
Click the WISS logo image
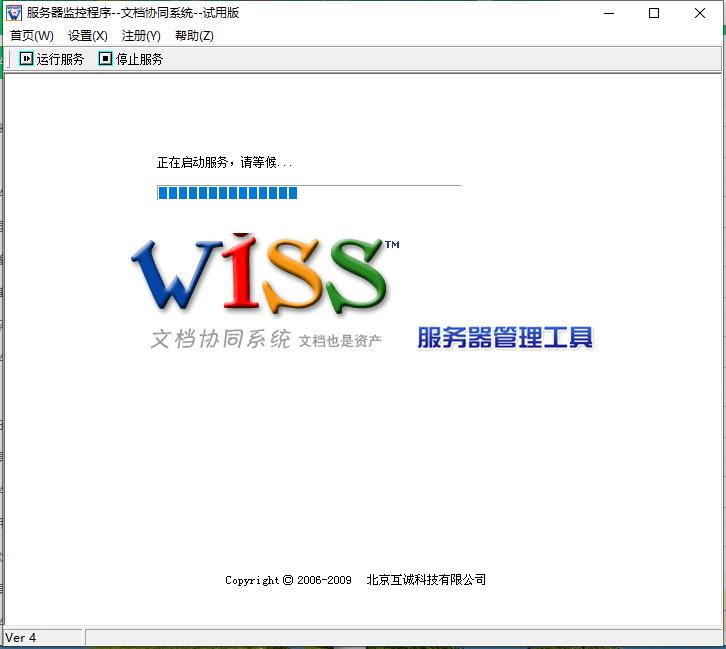[x=265, y=274]
